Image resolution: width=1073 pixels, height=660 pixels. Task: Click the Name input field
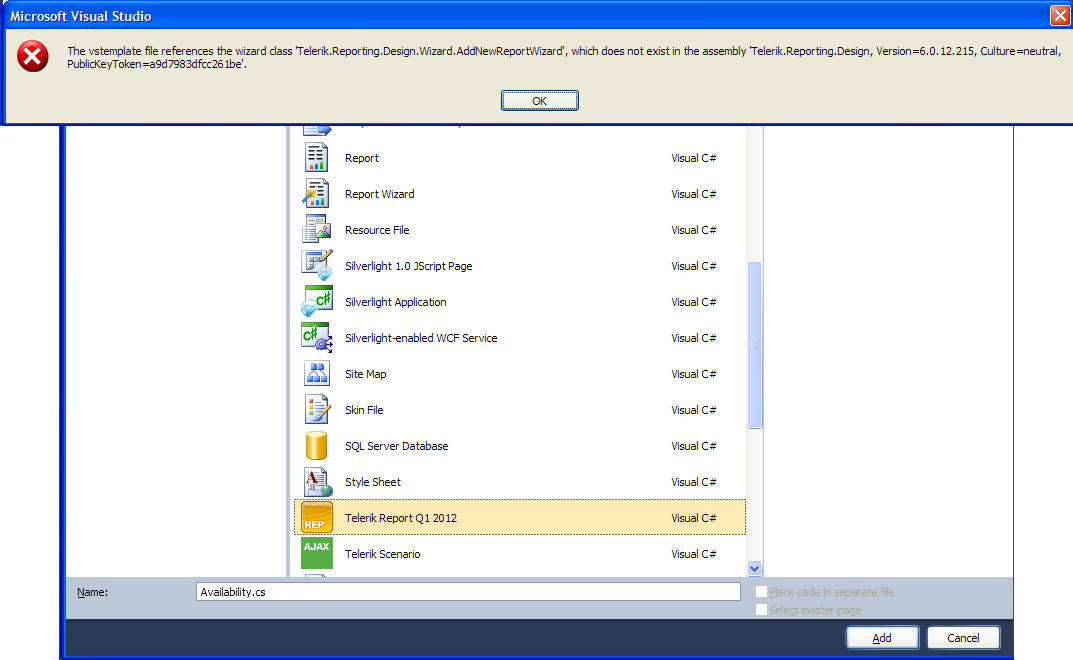pyautogui.click(x=468, y=592)
